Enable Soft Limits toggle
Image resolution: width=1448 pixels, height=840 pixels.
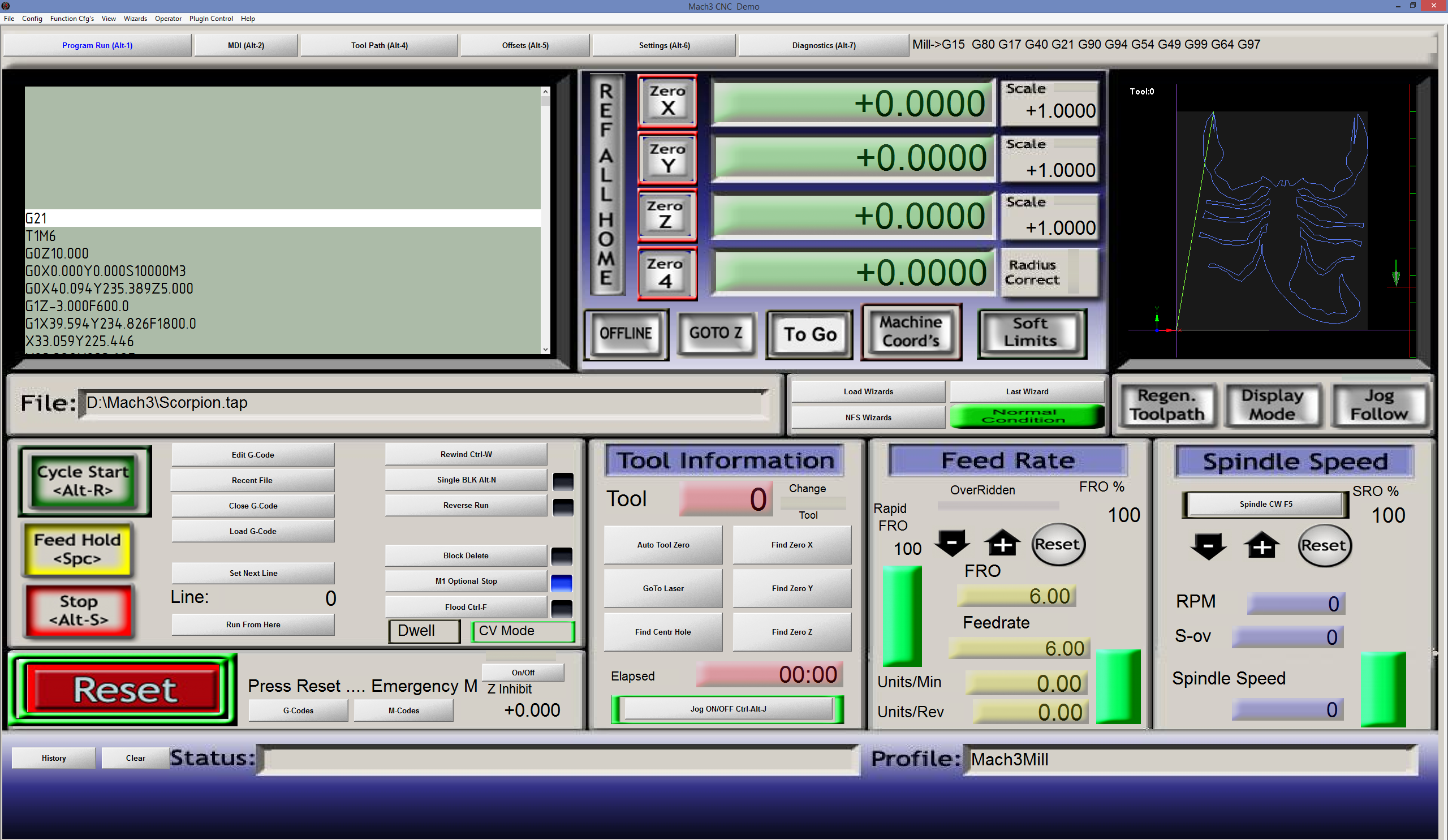point(1031,333)
